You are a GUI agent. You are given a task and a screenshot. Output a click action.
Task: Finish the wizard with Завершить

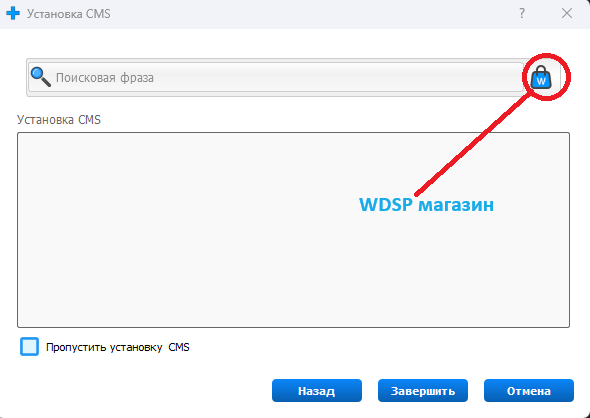click(423, 391)
